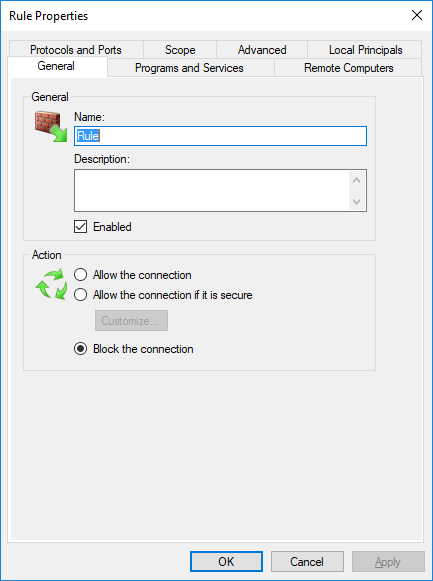This screenshot has height=581, width=433.
Task: Open the Scope tab
Action: click(x=180, y=50)
